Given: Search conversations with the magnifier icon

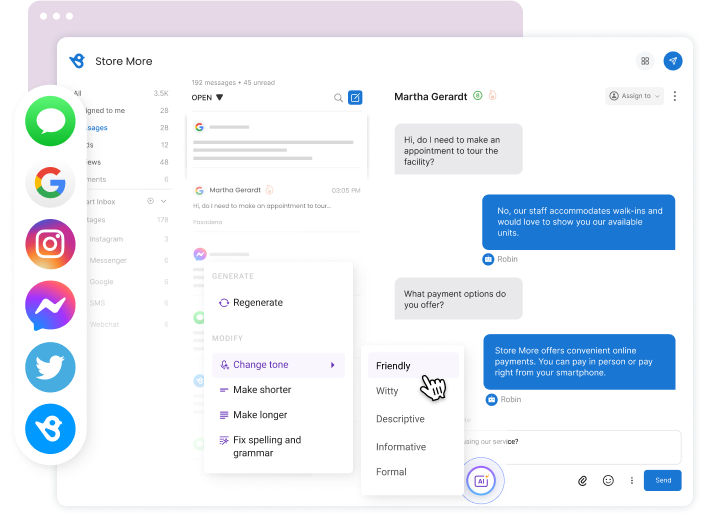Looking at the screenshot, I should click(x=338, y=98).
